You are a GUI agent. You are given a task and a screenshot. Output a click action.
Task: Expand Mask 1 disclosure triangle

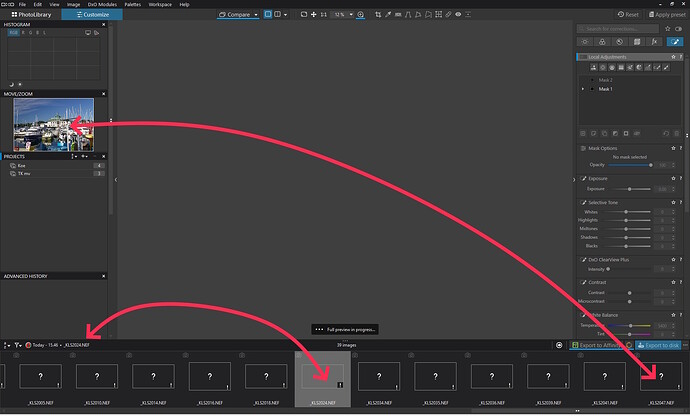(x=583, y=89)
